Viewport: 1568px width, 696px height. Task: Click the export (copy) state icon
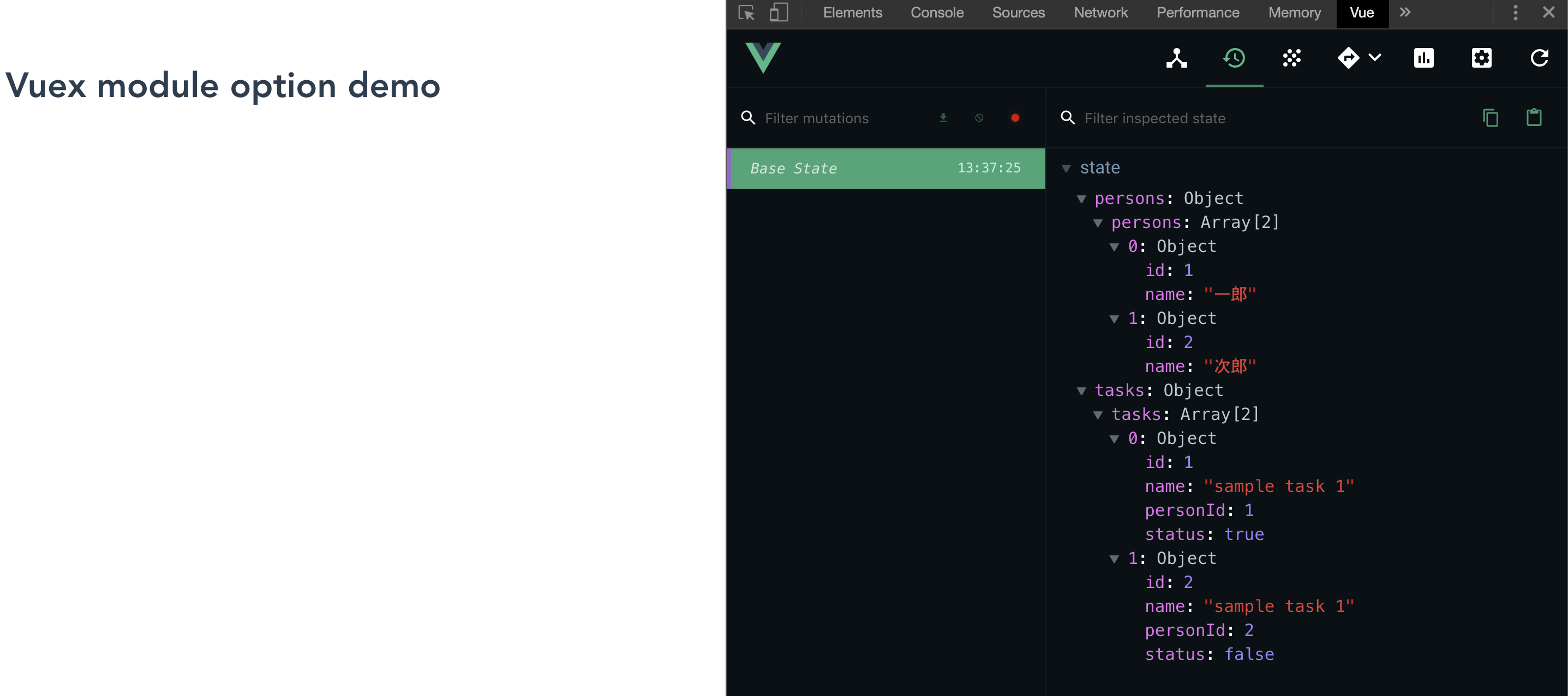tap(1490, 118)
